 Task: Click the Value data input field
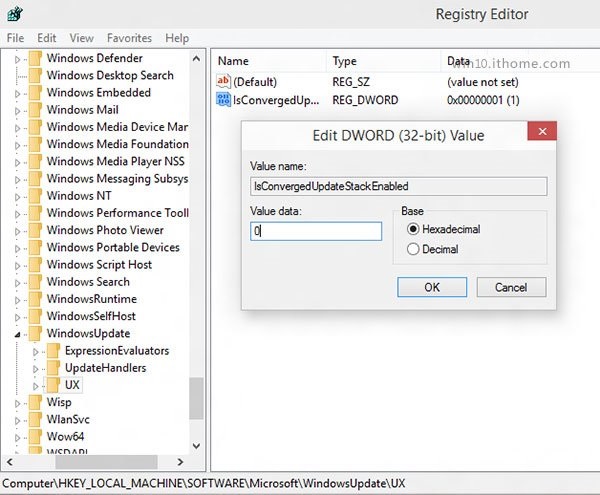[x=316, y=231]
